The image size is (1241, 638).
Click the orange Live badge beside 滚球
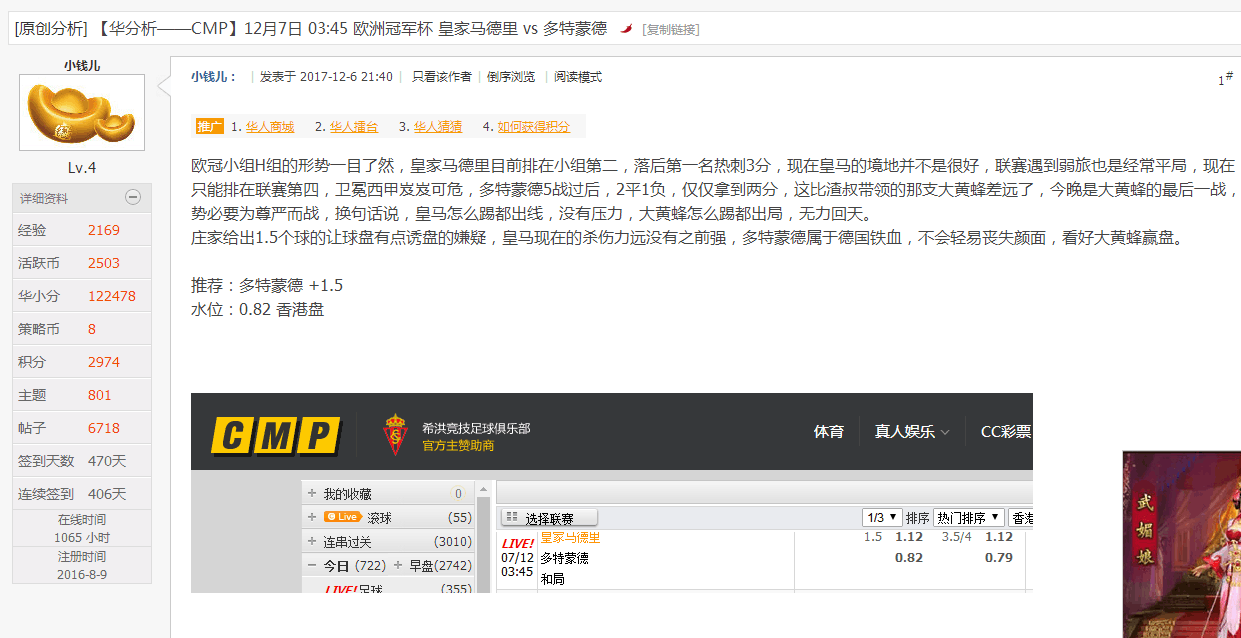tap(342, 517)
